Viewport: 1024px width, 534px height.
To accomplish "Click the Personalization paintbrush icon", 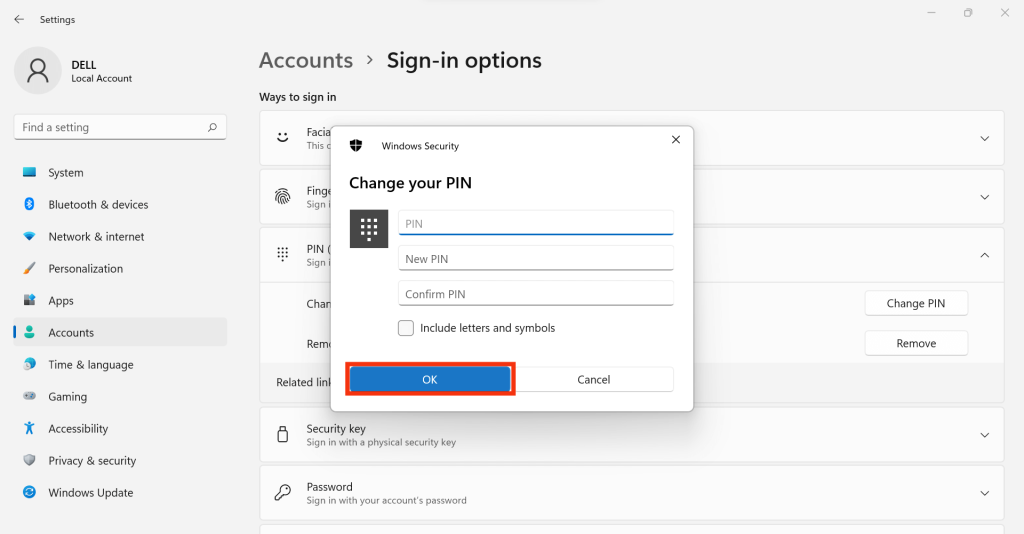I will (x=29, y=268).
